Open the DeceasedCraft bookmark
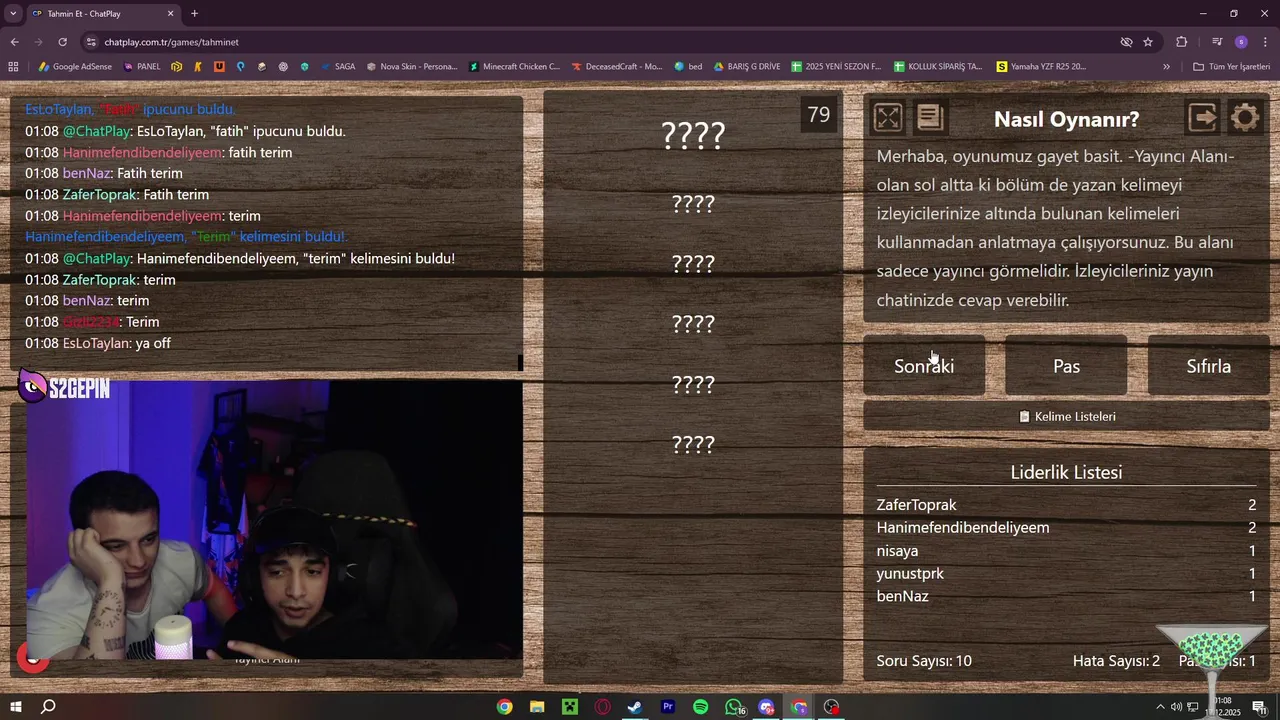The image size is (1280, 720). pyautogui.click(x=617, y=67)
